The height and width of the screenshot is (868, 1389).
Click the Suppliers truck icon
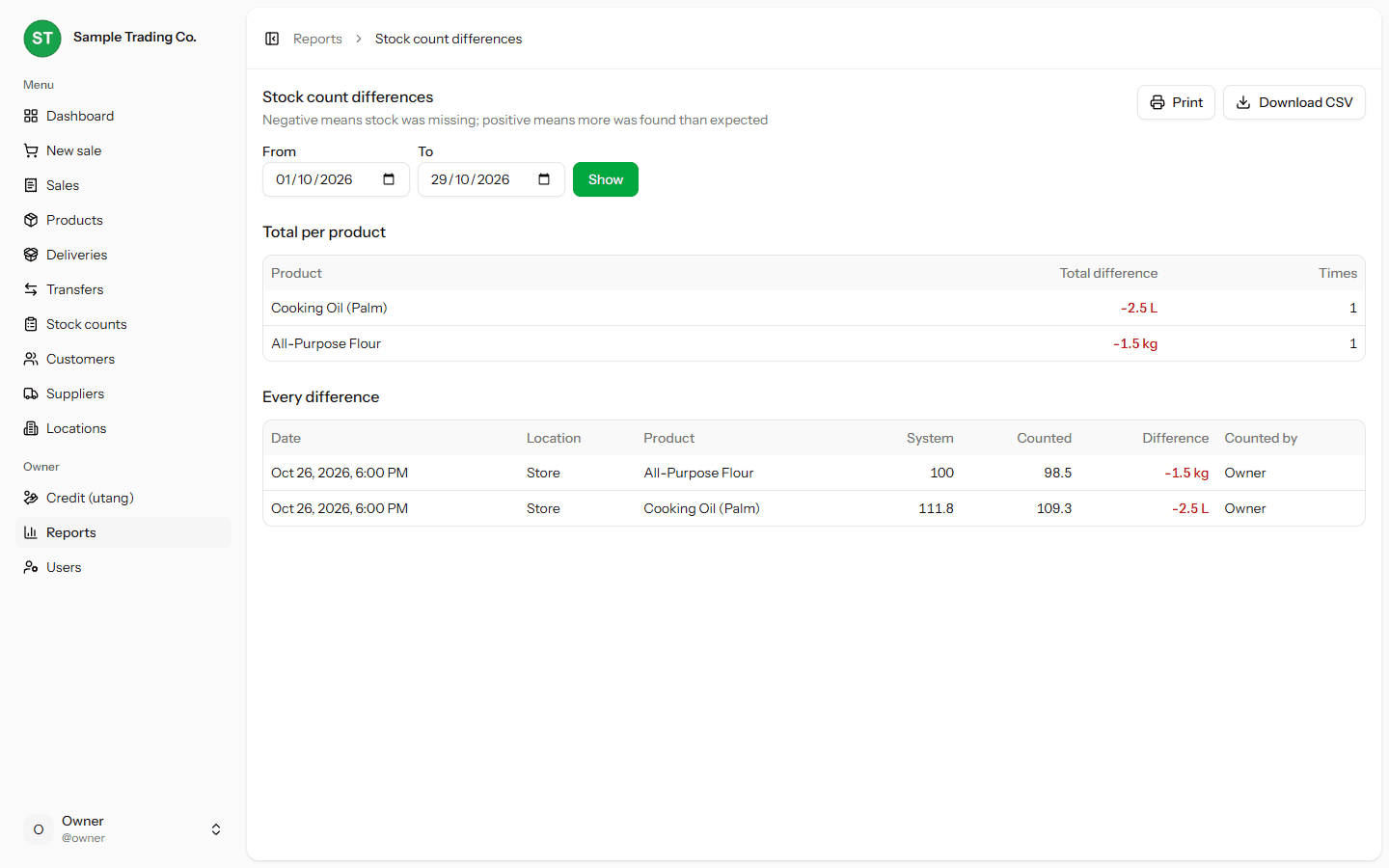[31, 393]
